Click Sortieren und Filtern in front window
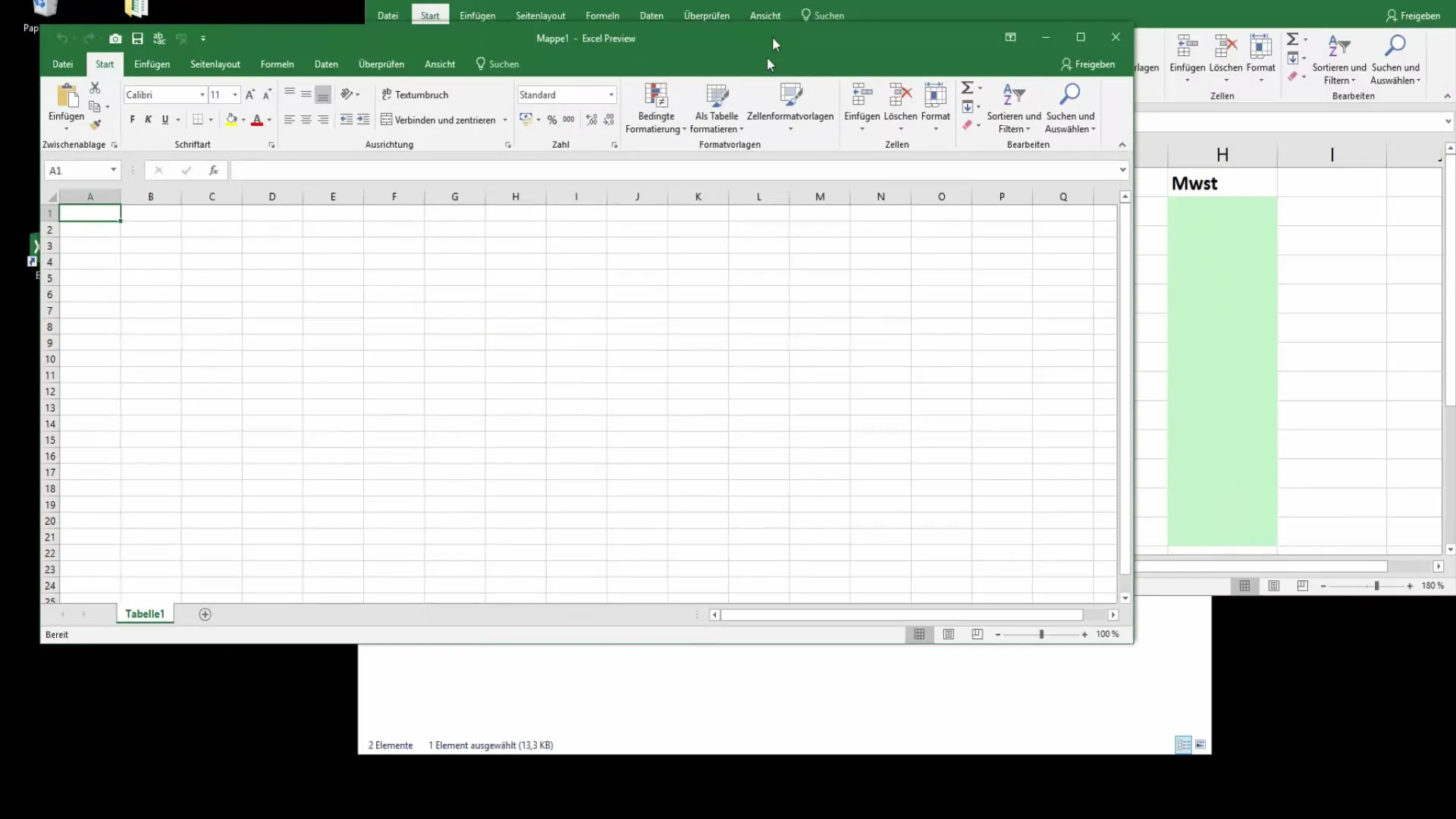 pos(1014,108)
